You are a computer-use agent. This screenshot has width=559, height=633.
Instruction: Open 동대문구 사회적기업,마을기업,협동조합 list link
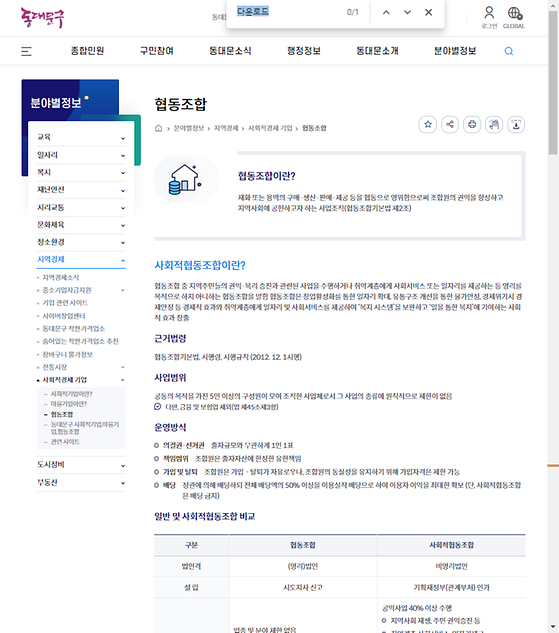[x=85, y=428]
